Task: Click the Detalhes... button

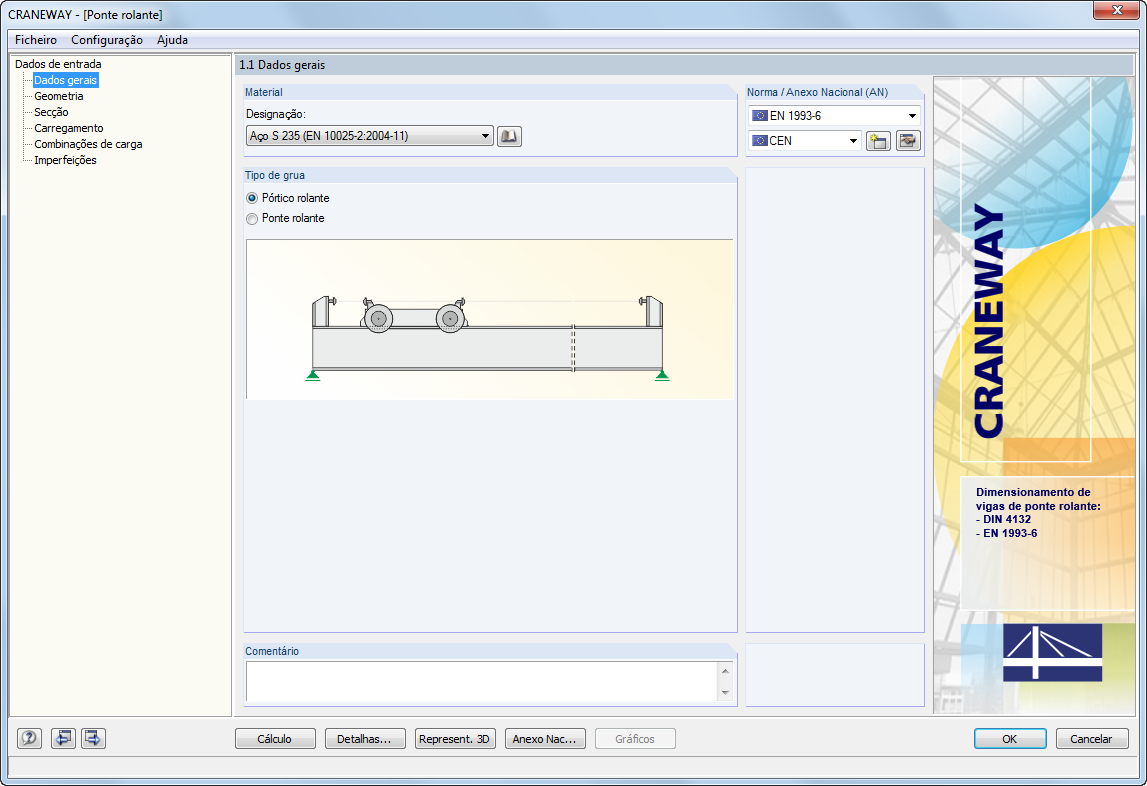Action: coord(365,738)
